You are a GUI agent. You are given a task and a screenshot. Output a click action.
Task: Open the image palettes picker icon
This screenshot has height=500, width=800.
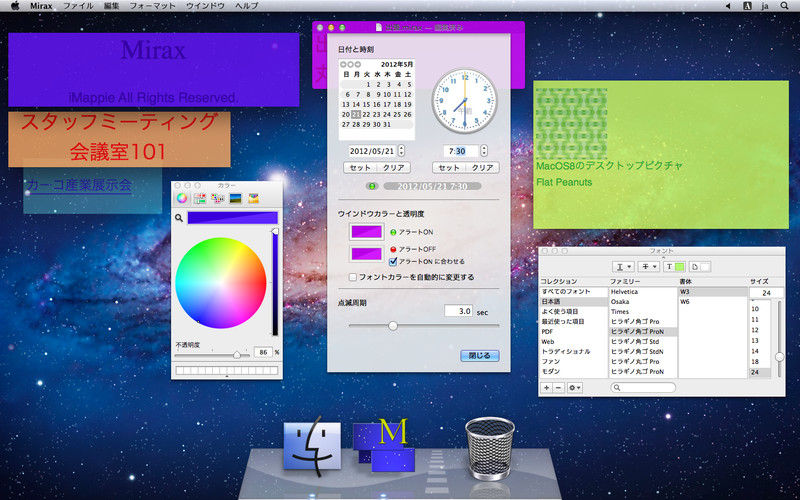point(235,198)
